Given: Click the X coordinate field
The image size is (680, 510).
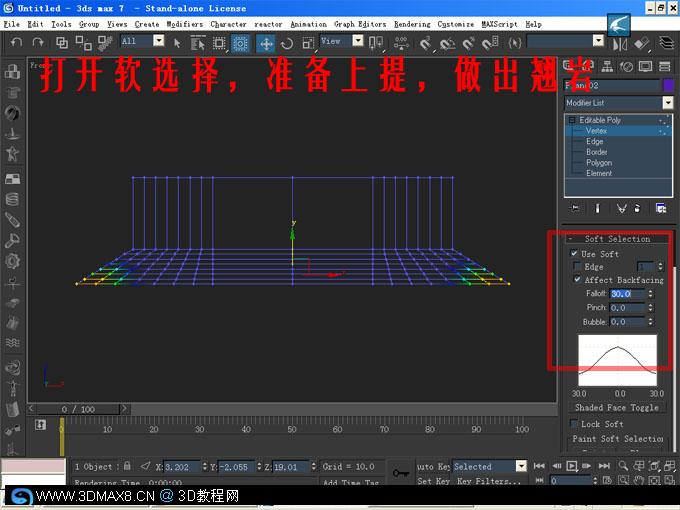Looking at the screenshot, I should click(x=183, y=467).
